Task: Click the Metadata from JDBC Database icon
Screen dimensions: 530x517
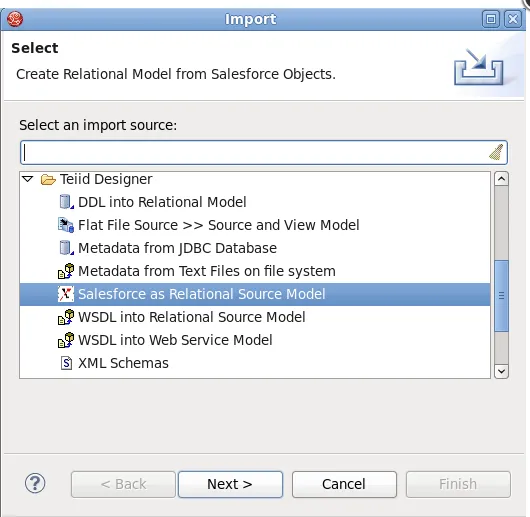Action: tap(66, 248)
